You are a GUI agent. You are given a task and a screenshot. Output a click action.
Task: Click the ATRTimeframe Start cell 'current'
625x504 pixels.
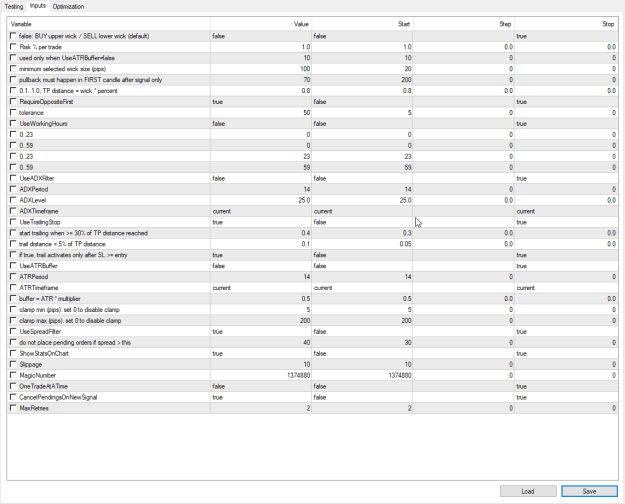(x=362, y=288)
